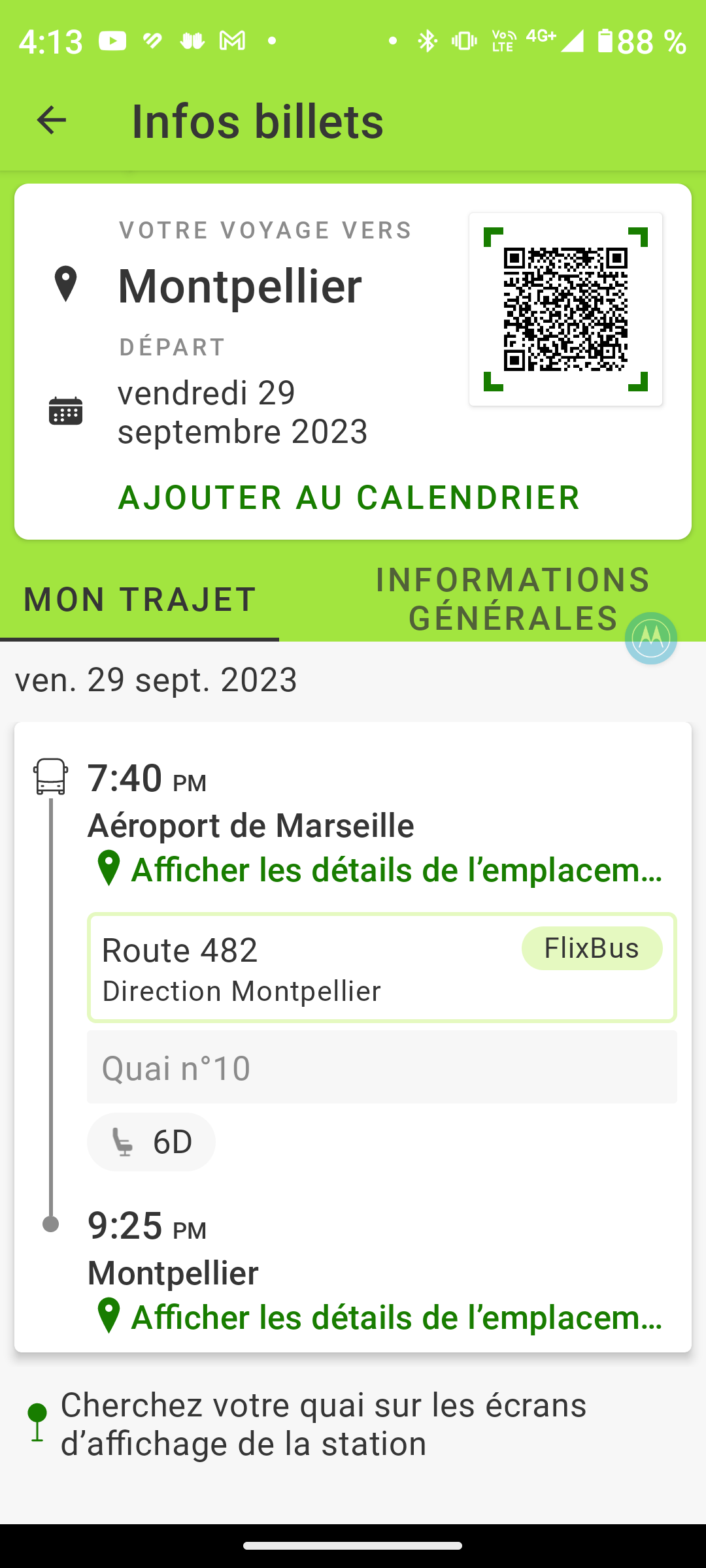This screenshot has height=1568, width=706.
Task: Tap the seat 6D chip
Action: tap(152, 1142)
